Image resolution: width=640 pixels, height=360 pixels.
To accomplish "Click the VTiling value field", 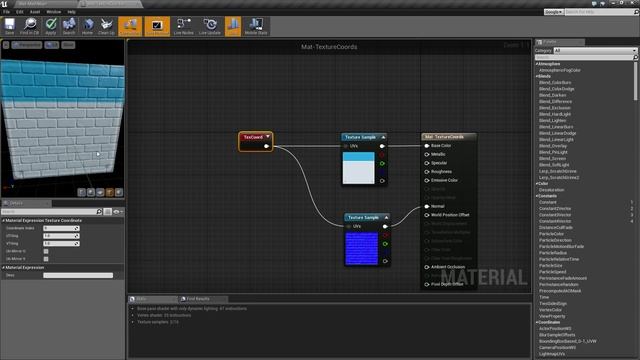I will 61,244.
